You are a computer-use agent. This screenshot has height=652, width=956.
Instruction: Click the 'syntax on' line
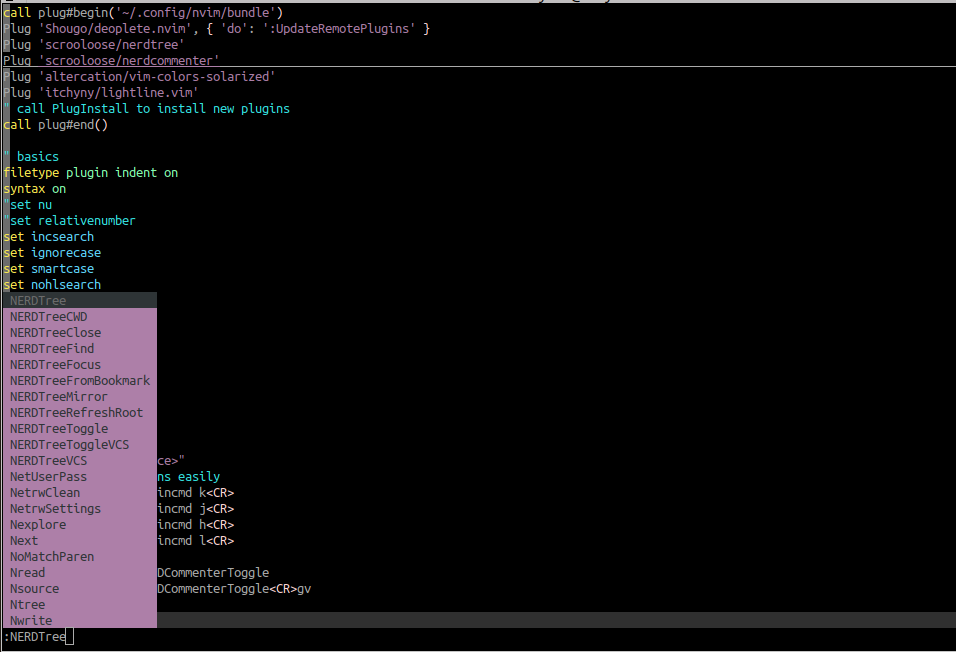point(35,189)
